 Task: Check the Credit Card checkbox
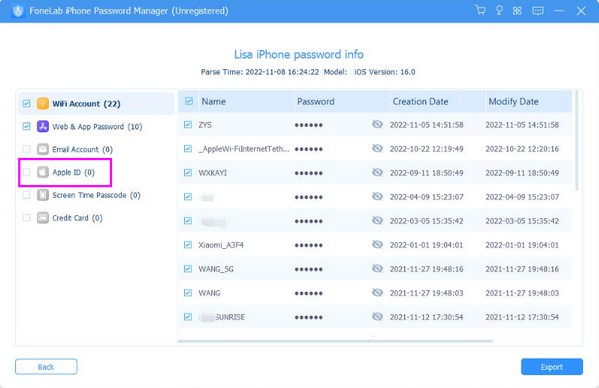(x=26, y=218)
